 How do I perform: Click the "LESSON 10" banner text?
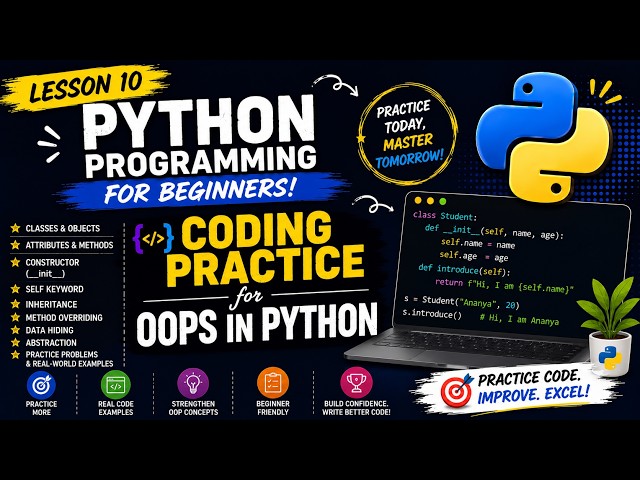point(86,87)
